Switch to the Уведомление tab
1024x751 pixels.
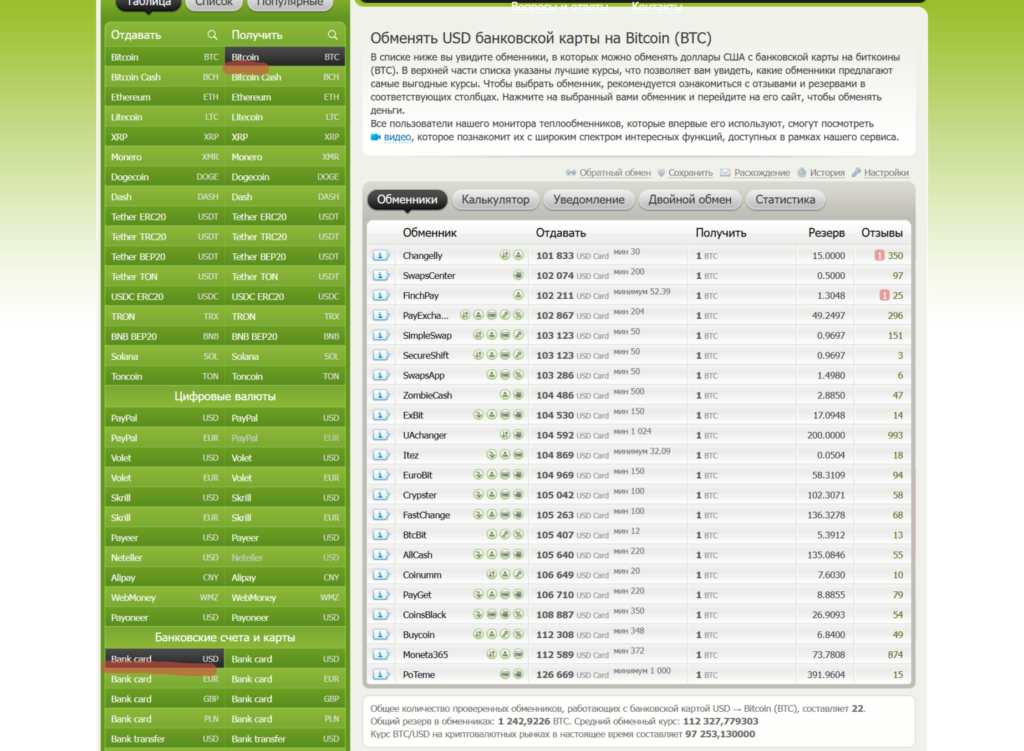(588, 200)
